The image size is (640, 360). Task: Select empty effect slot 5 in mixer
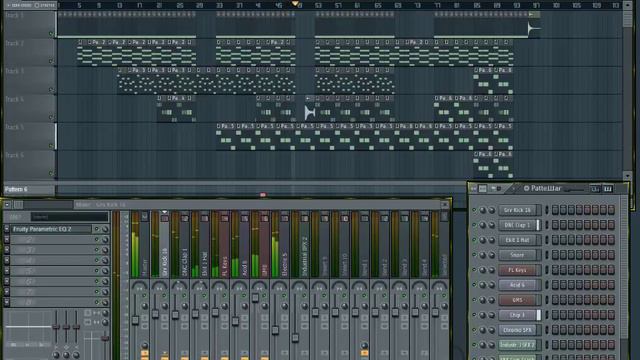pos(51,271)
